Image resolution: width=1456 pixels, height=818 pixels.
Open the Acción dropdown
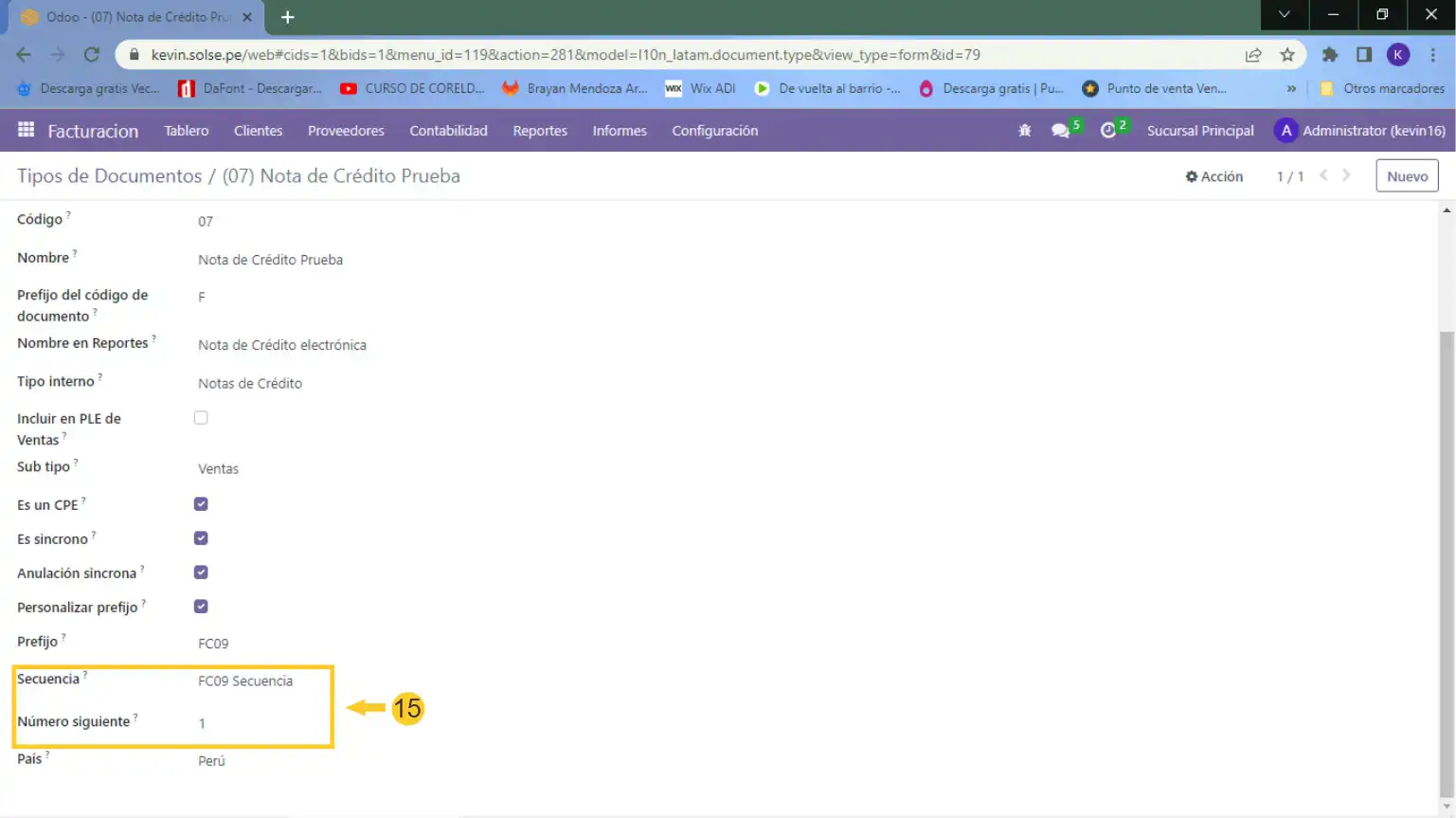[x=1214, y=176]
